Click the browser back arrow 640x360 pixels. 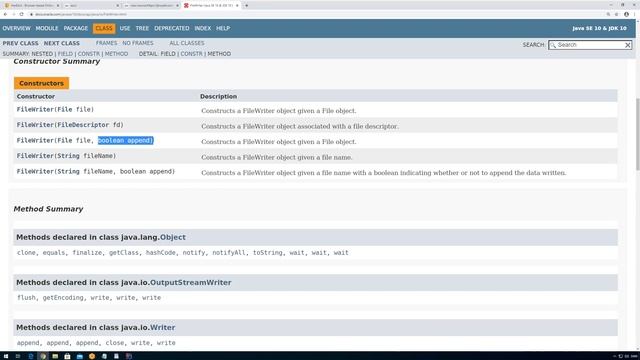5,14
